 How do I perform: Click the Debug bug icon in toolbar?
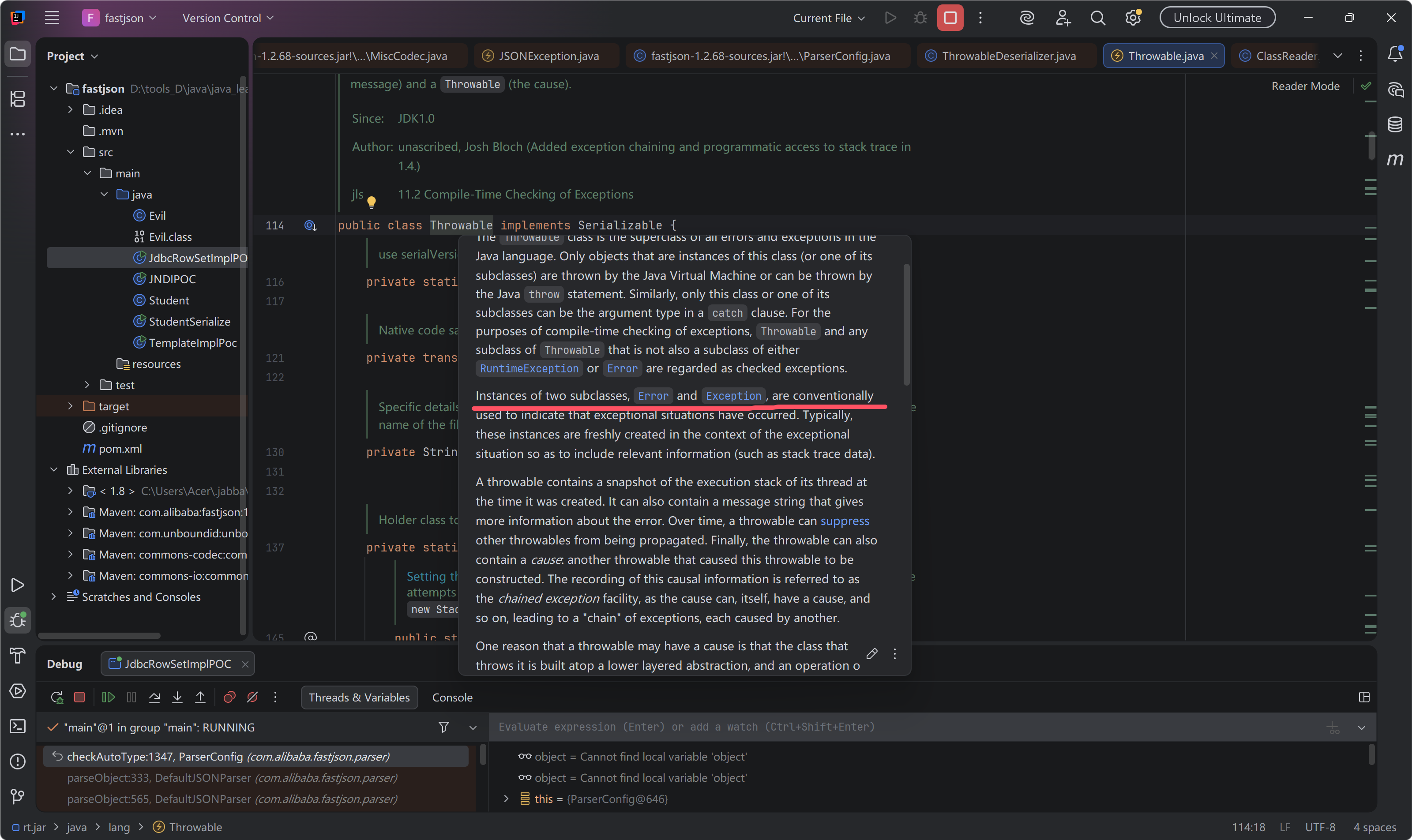click(x=920, y=18)
